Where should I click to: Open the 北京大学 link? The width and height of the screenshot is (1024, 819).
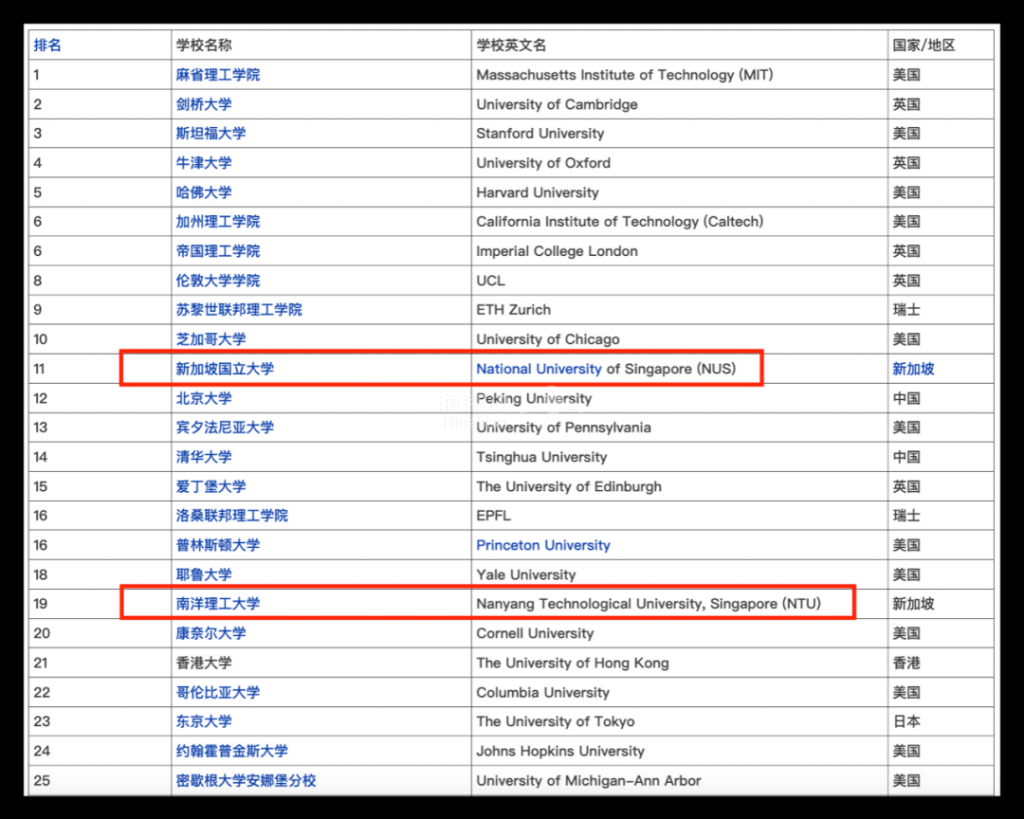click(x=204, y=398)
